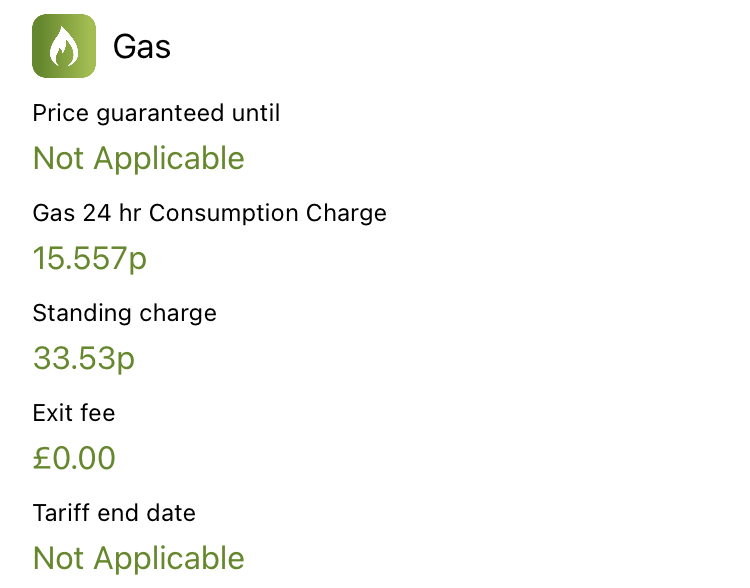Click Not Applicable under Price guaranteed until
750x588 pixels.
coord(138,158)
